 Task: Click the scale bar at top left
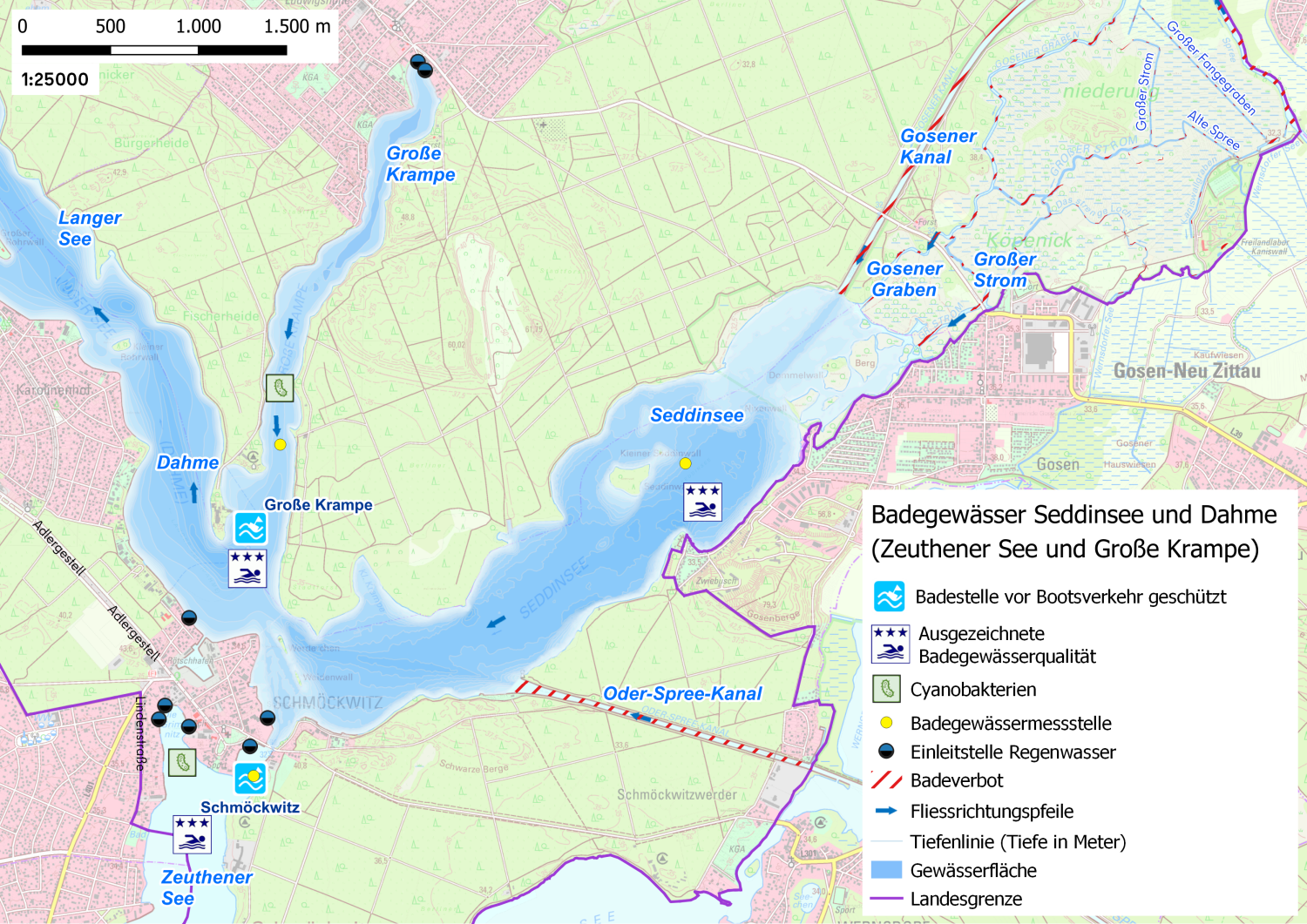click(x=155, y=51)
